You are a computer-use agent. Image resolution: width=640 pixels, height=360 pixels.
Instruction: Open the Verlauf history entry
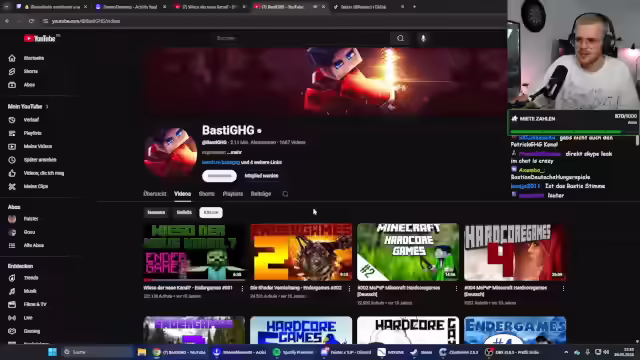[x=31, y=120]
